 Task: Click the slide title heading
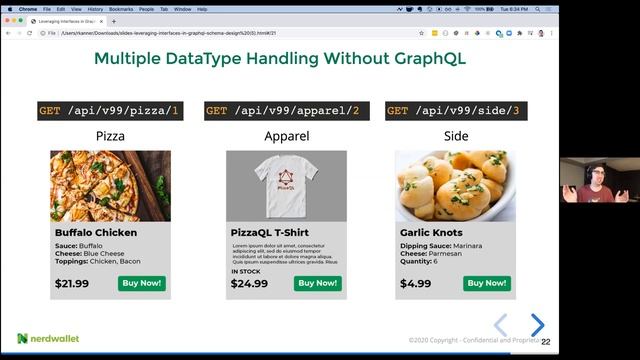pos(280,58)
